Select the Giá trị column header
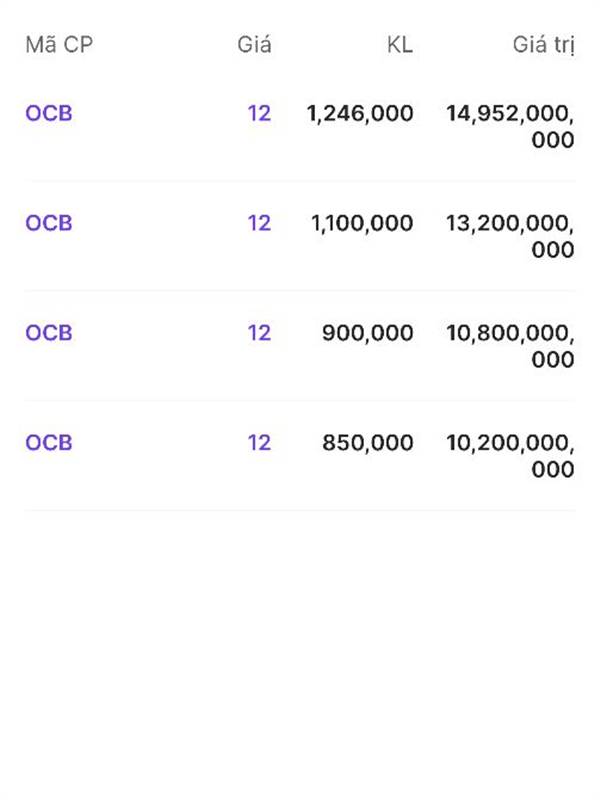Image resolution: width=600 pixels, height=800 pixels. point(543,45)
